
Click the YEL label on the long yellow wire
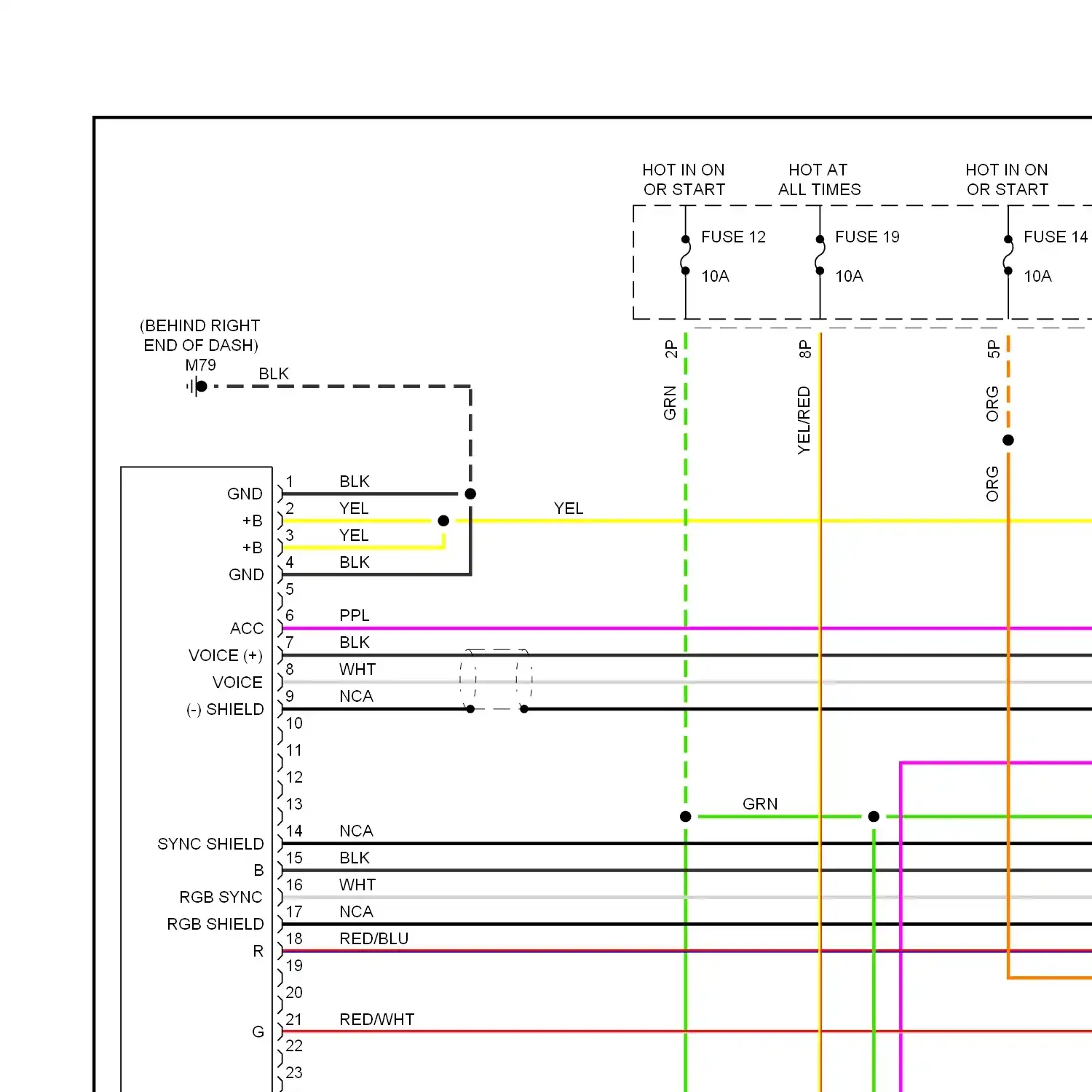click(x=569, y=508)
